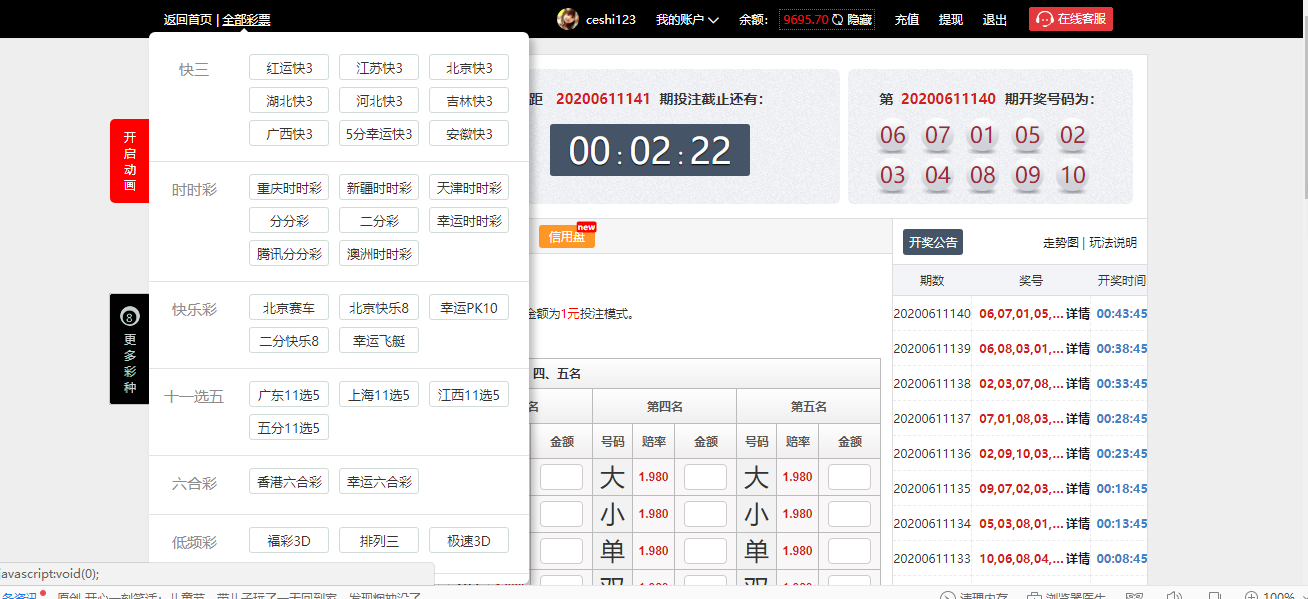Image resolution: width=1308 pixels, height=599 pixels.
Task: View 详情 for draw 20200611140
Action: pyautogui.click(x=1077, y=314)
